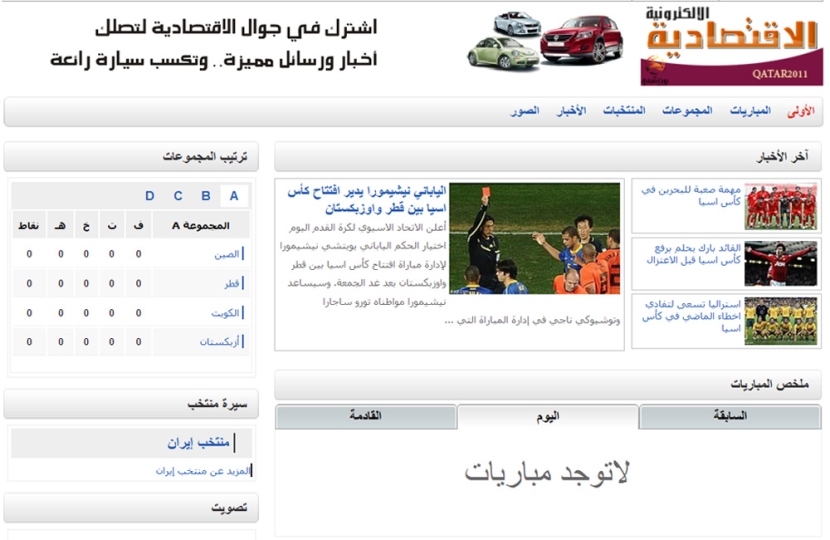Switch to group tab B

pyautogui.click(x=206, y=196)
